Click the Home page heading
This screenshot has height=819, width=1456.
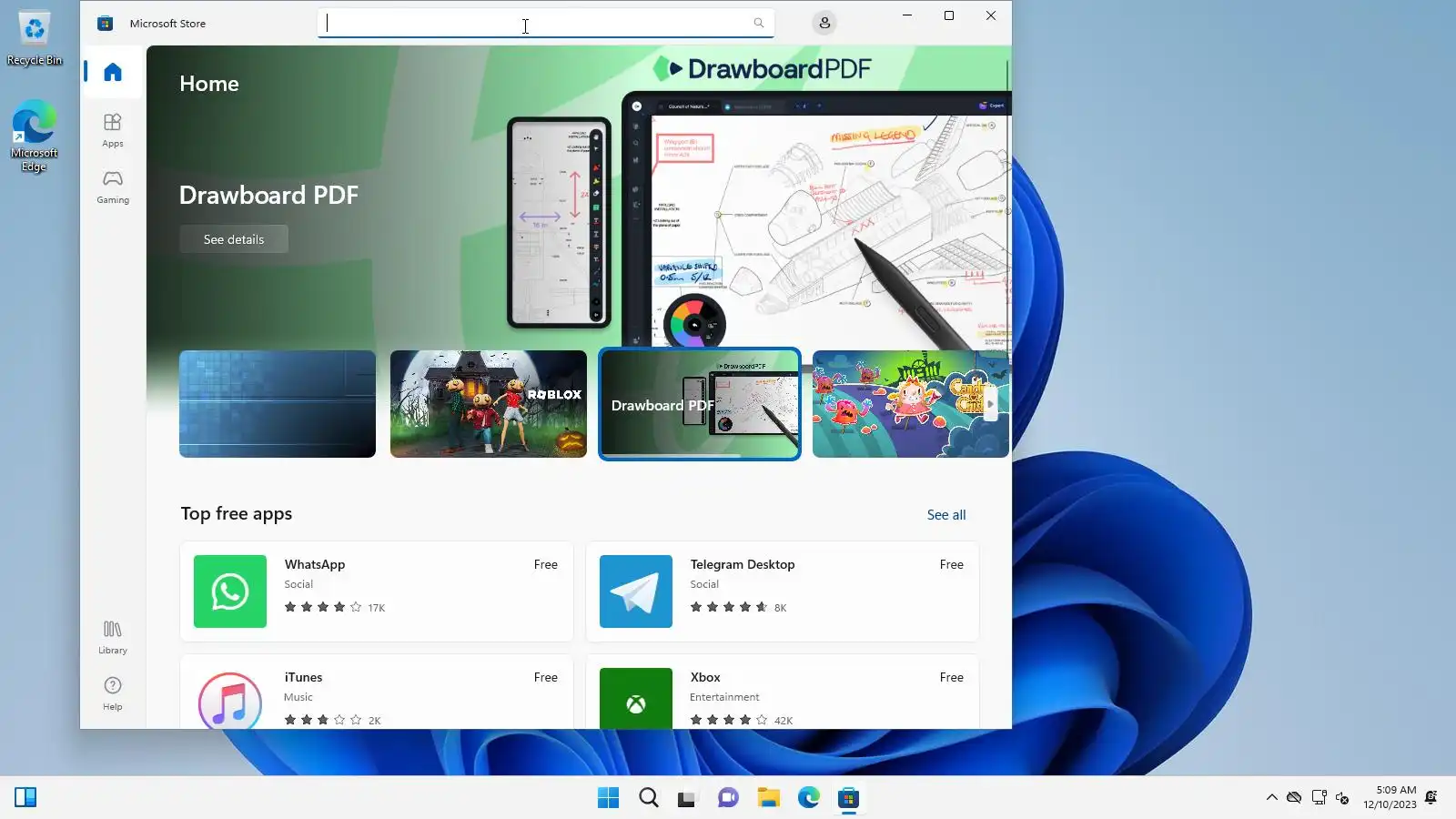point(209,84)
